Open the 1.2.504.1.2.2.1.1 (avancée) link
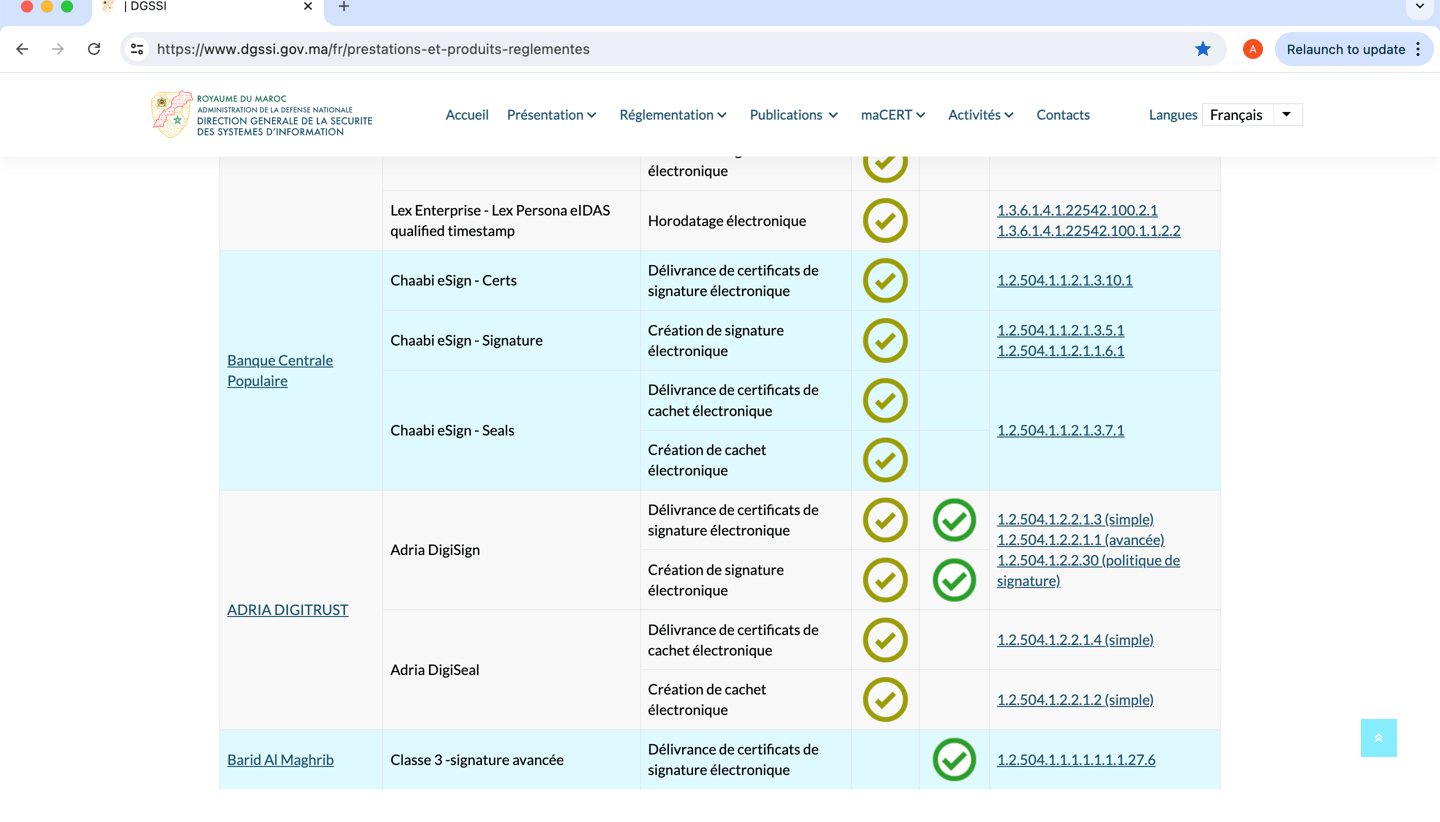 1080,540
